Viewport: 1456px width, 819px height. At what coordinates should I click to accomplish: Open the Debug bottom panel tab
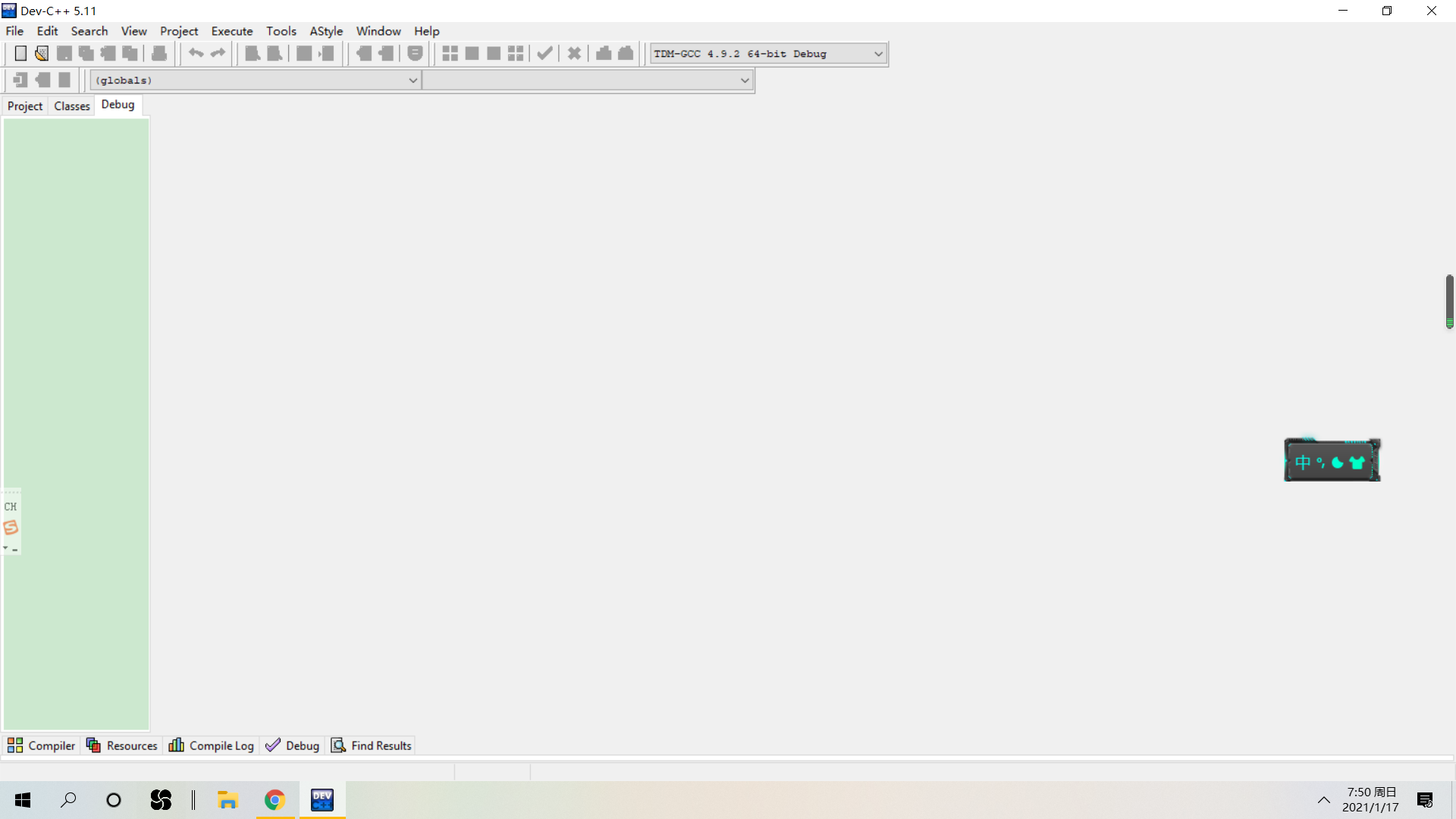(293, 745)
